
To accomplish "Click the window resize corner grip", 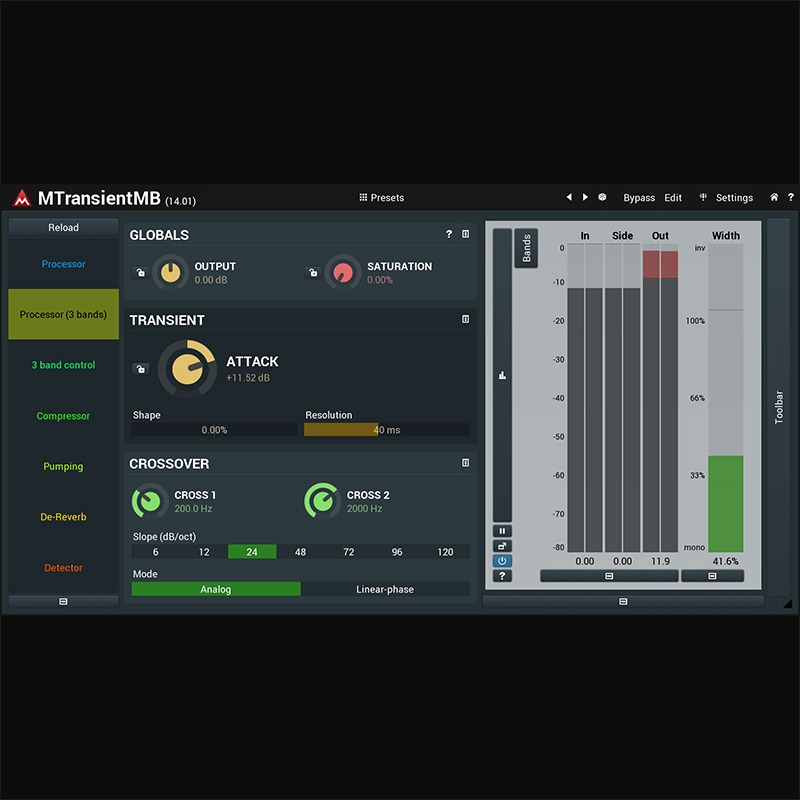I will 788,604.
